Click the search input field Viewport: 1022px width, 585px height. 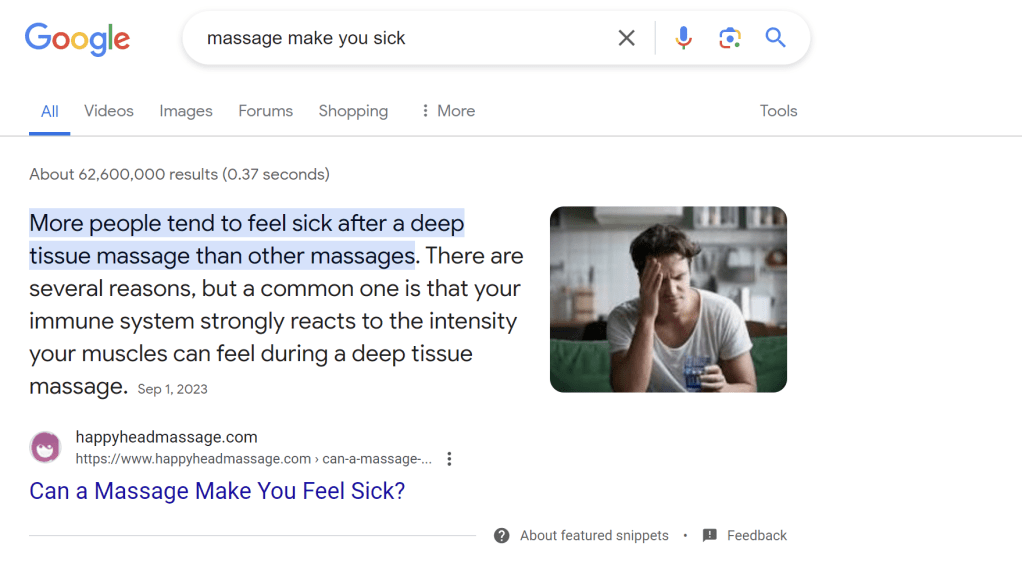click(x=400, y=38)
